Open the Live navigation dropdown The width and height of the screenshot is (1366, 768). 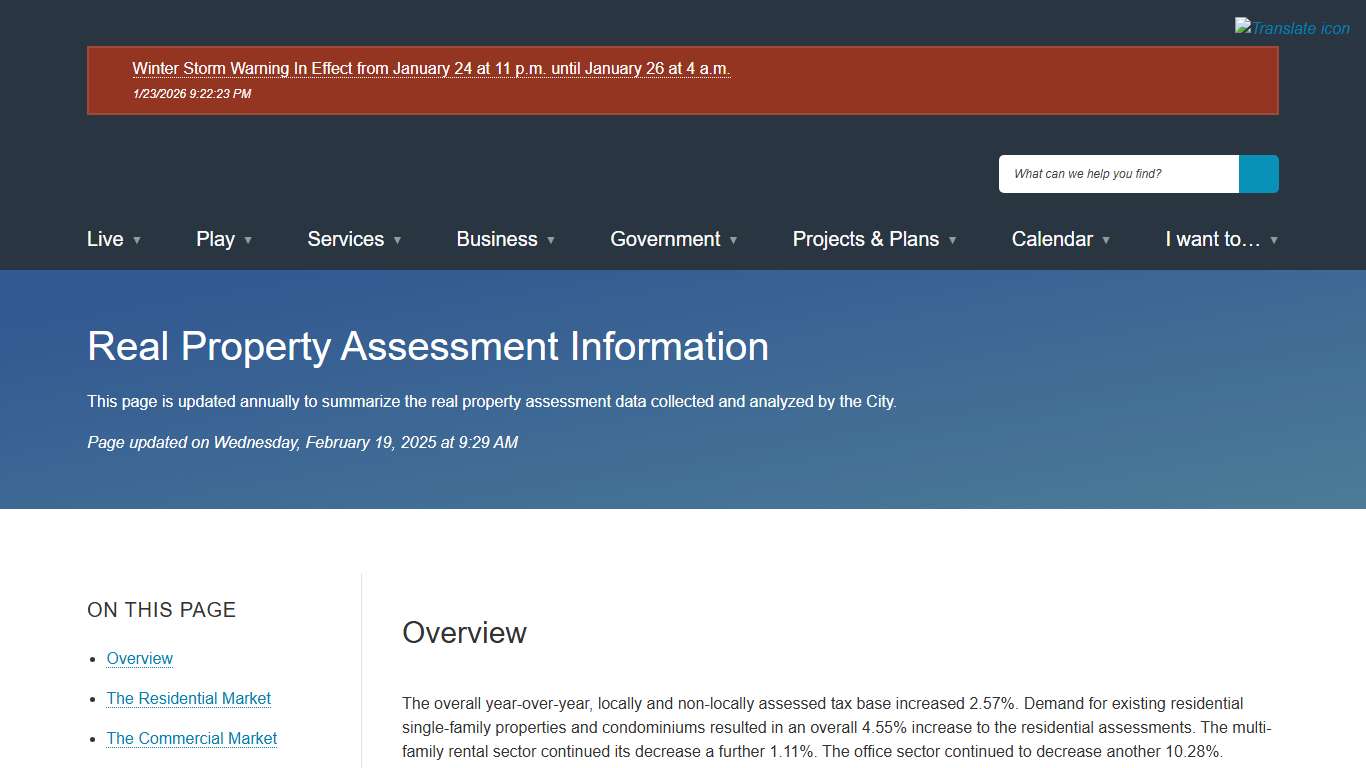pos(138,240)
